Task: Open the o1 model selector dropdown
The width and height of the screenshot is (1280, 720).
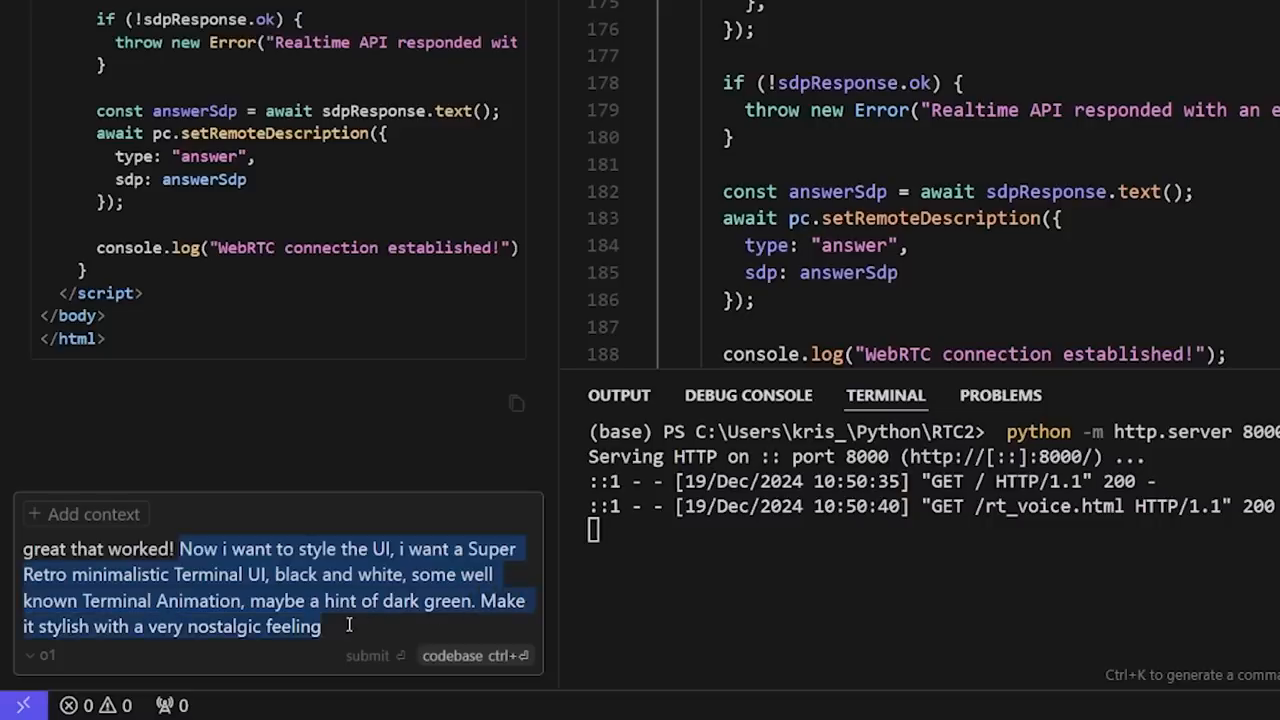Action: (40, 655)
